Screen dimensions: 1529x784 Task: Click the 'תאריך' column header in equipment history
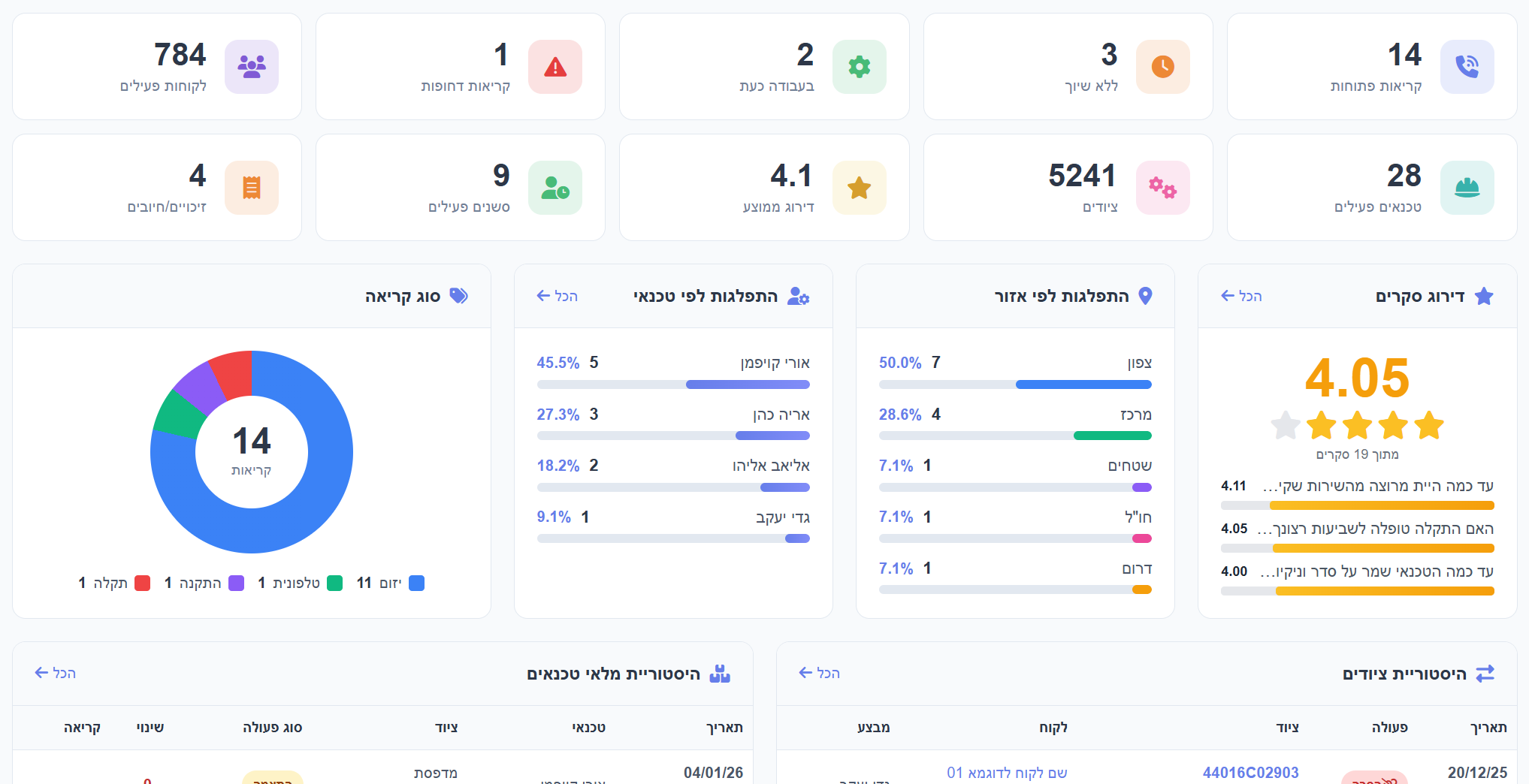click(x=1488, y=727)
